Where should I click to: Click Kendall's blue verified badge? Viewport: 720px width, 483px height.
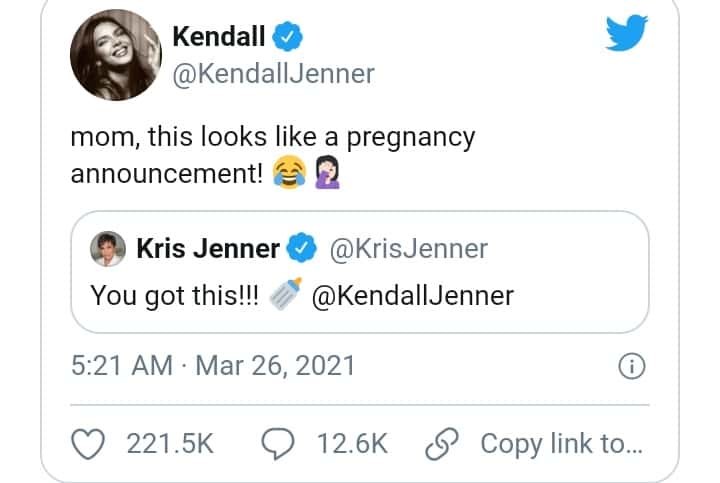click(287, 36)
